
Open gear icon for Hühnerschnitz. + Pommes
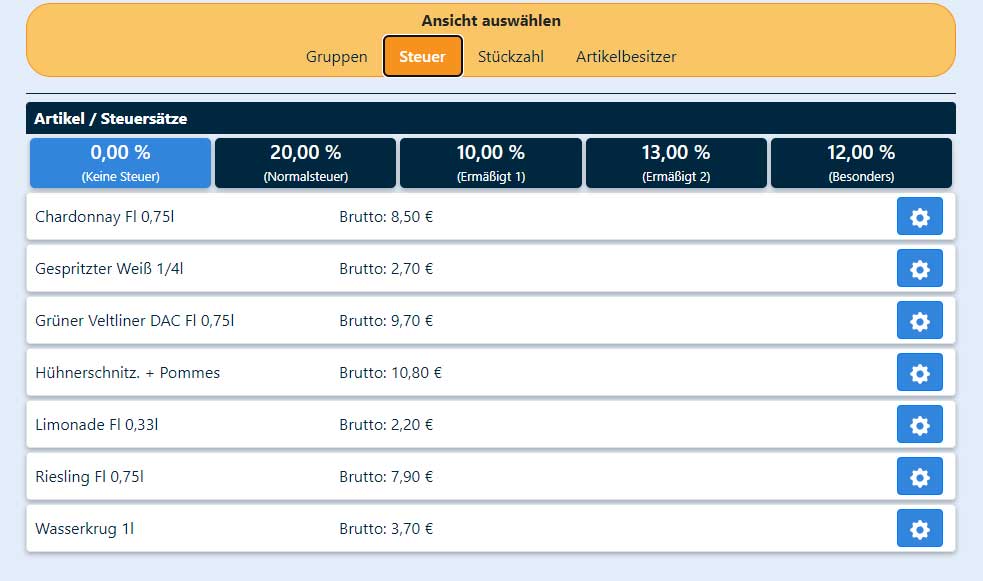click(x=919, y=372)
